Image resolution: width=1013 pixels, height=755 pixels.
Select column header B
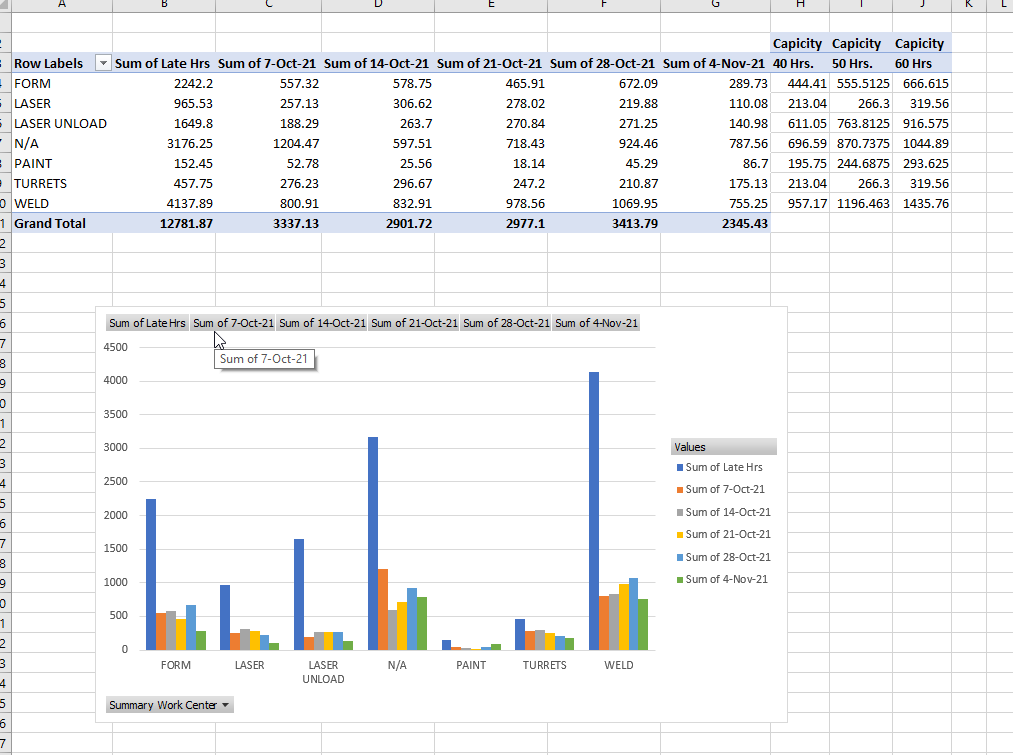pyautogui.click(x=164, y=6)
